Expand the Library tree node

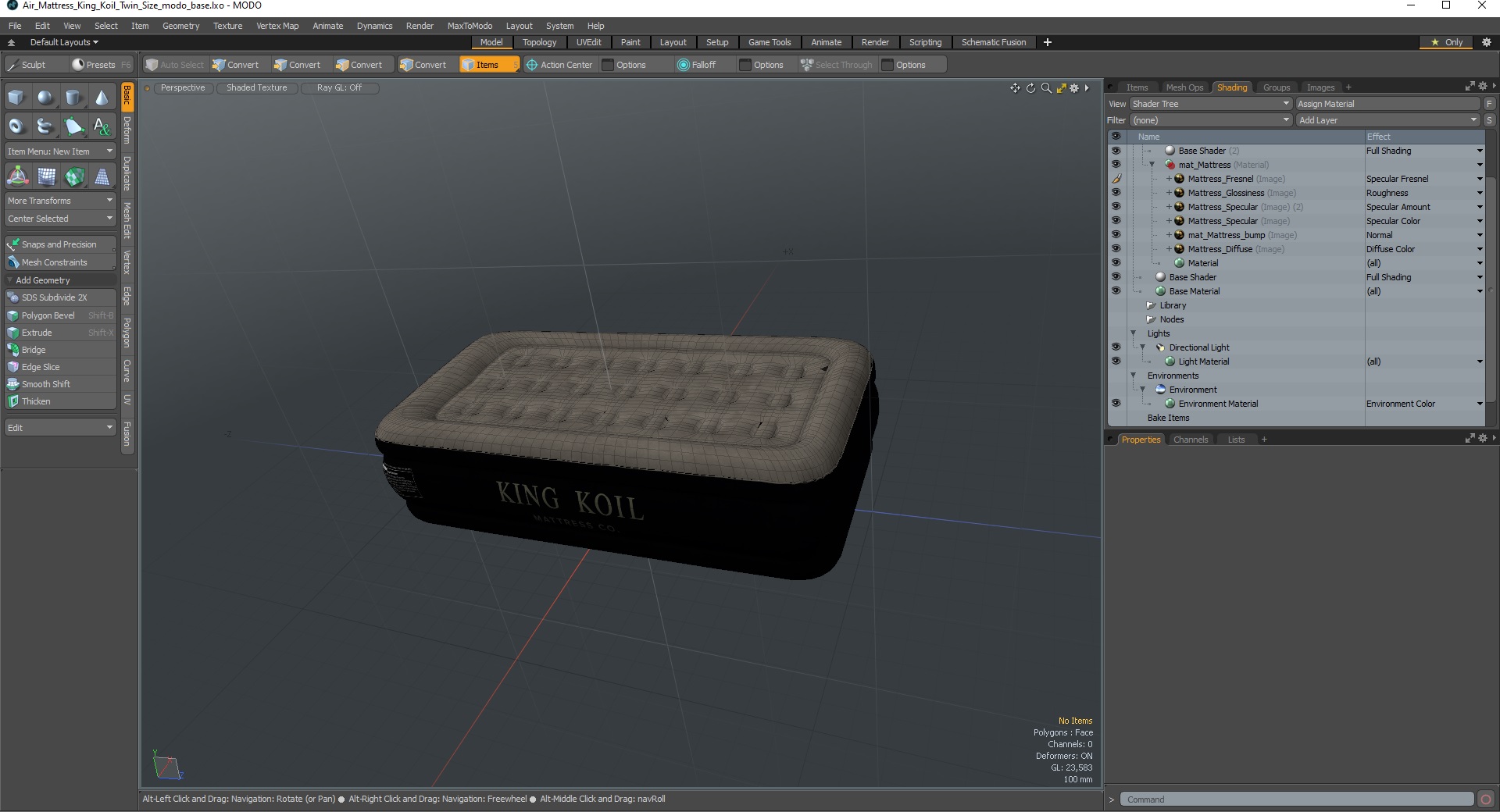point(1150,305)
